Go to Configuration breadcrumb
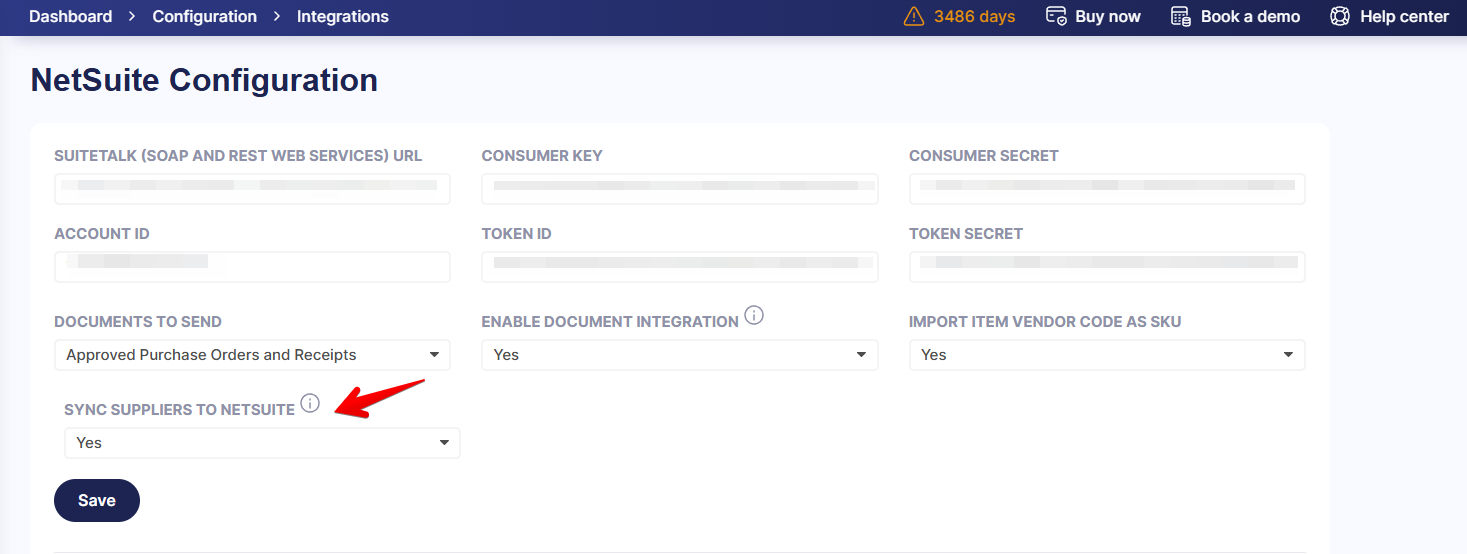The image size is (1467, 554). tap(204, 17)
